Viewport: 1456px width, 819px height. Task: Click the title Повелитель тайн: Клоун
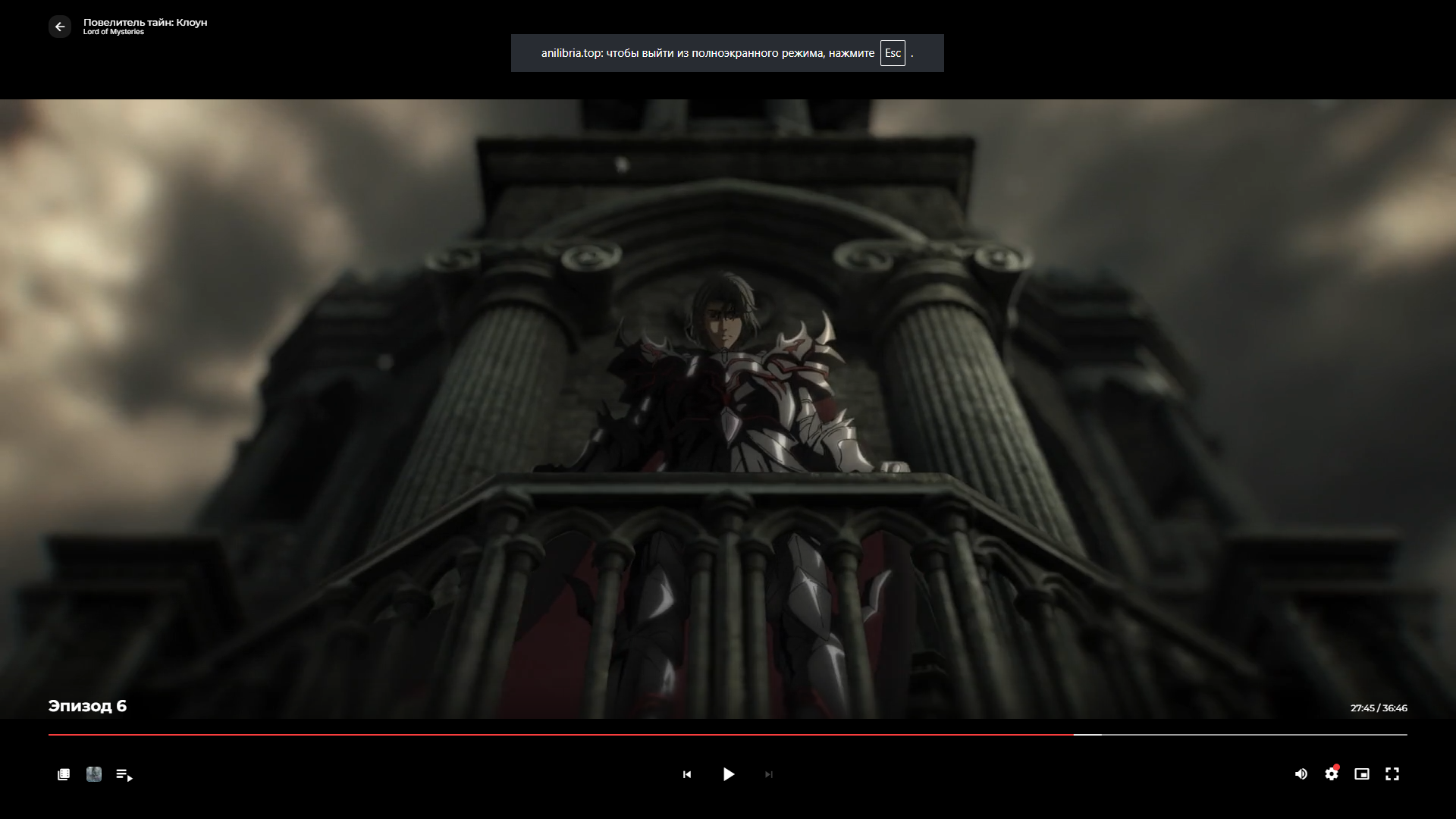click(x=145, y=22)
